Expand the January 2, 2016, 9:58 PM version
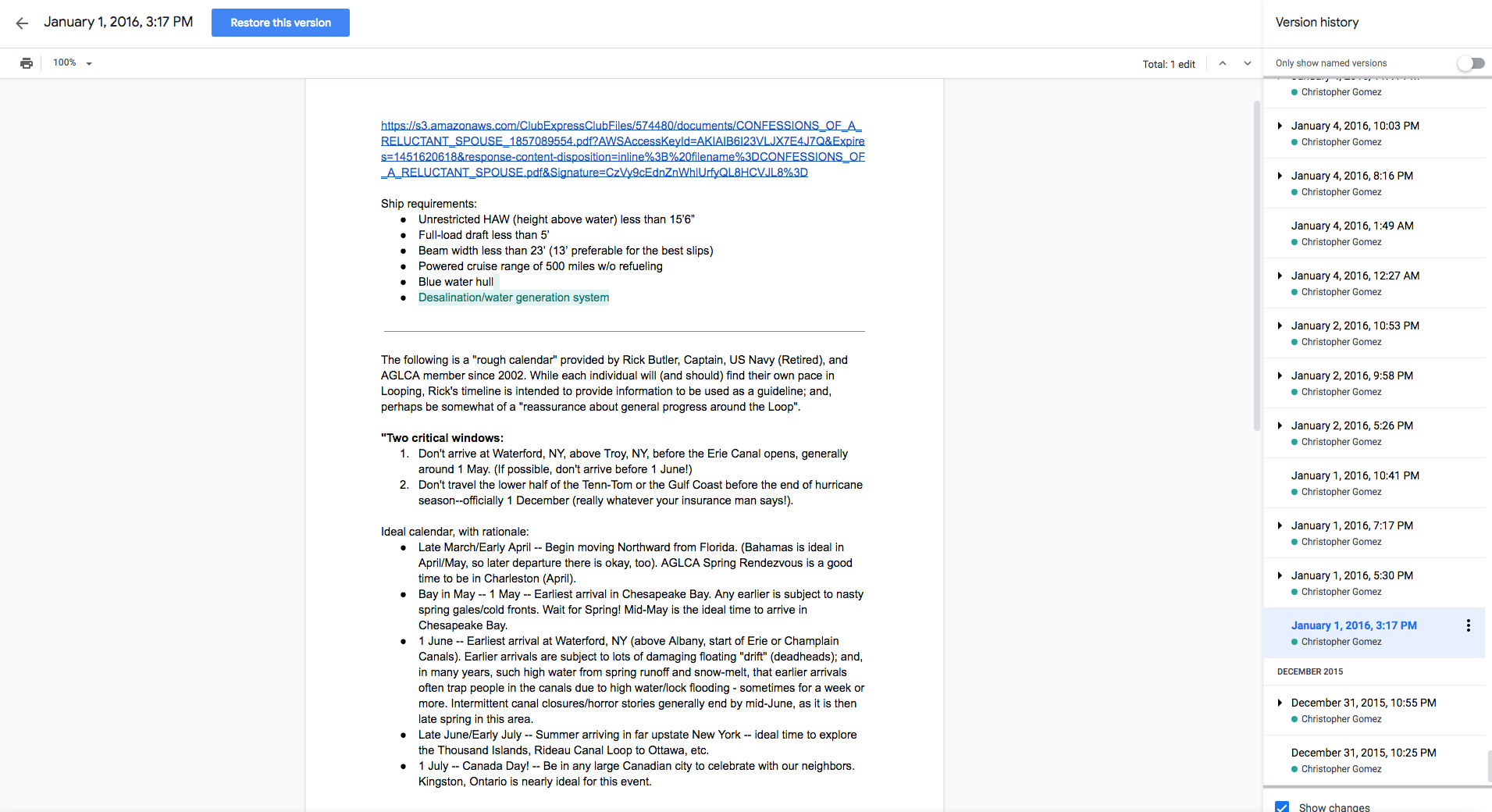Image resolution: width=1492 pixels, height=812 pixels. [x=1280, y=376]
